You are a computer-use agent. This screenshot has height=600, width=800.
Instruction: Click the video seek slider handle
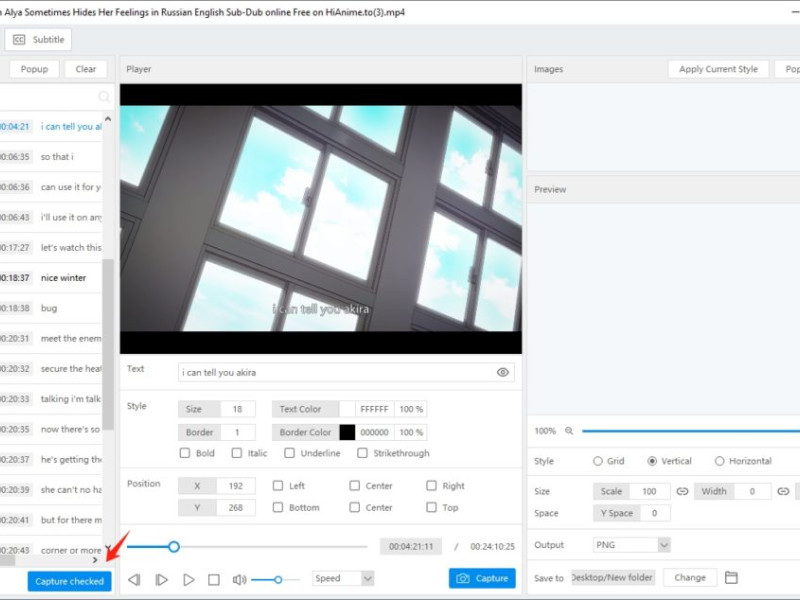[x=174, y=547]
